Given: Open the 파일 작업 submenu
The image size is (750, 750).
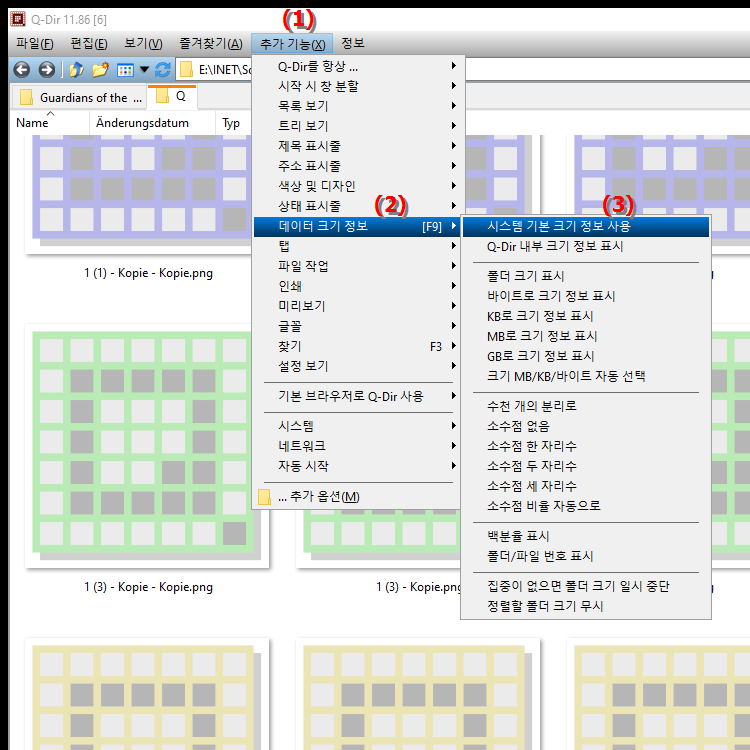Looking at the screenshot, I should [x=357, y=266].
